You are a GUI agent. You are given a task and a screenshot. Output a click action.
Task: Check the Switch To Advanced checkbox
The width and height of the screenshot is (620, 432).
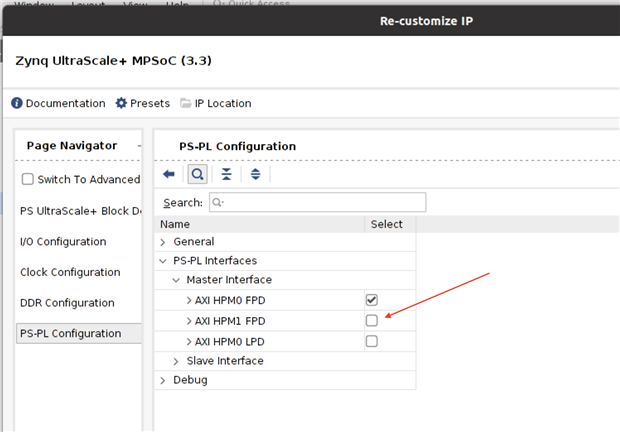click(28, 179)
